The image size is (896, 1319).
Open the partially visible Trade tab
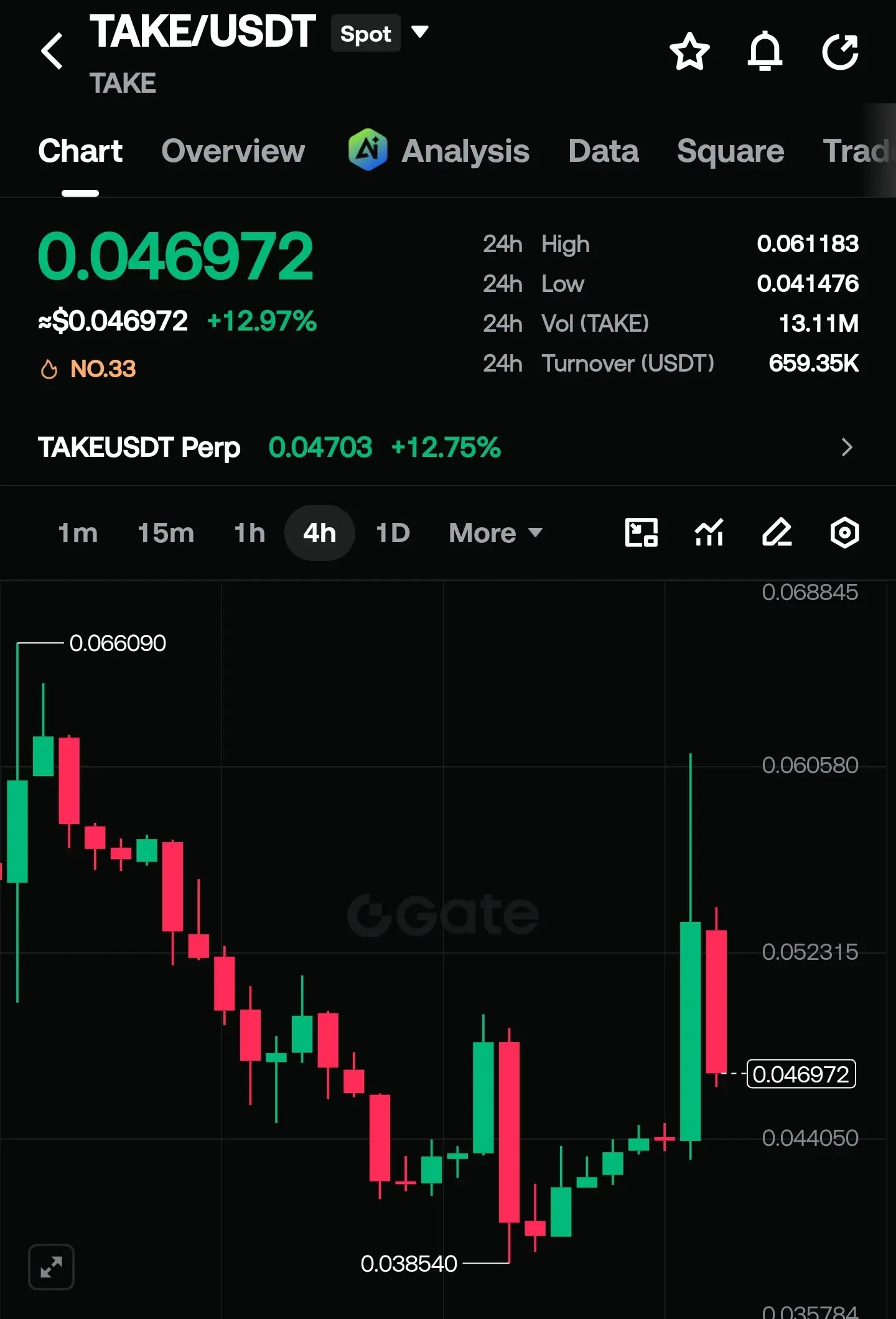click(x=859, y=151)
